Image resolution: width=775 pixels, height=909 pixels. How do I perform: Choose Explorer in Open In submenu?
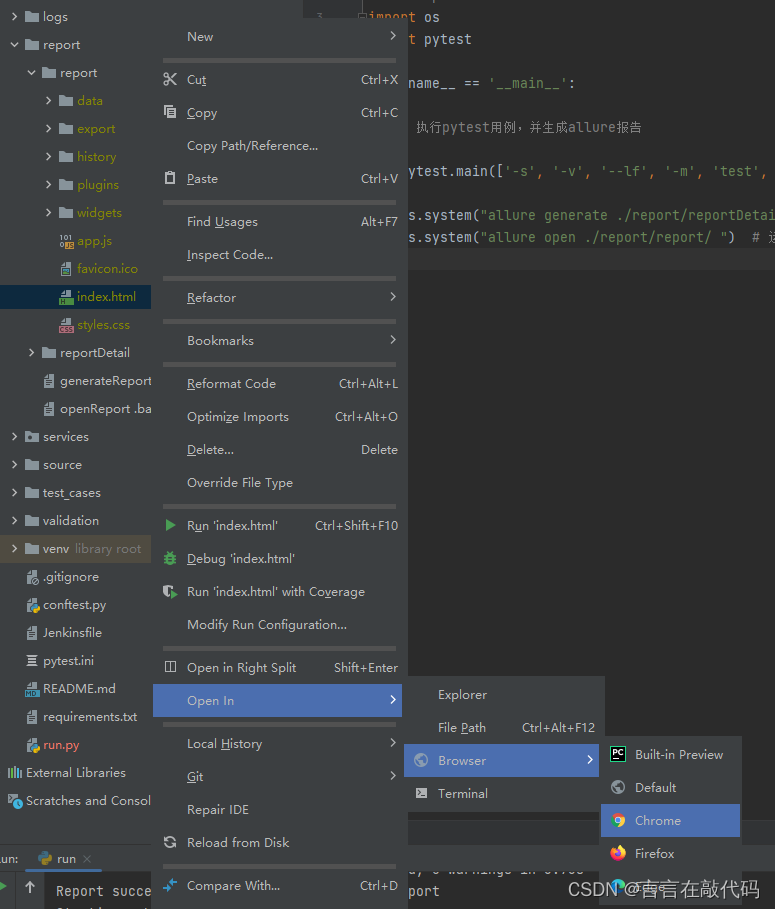click(x=502, y=695)
